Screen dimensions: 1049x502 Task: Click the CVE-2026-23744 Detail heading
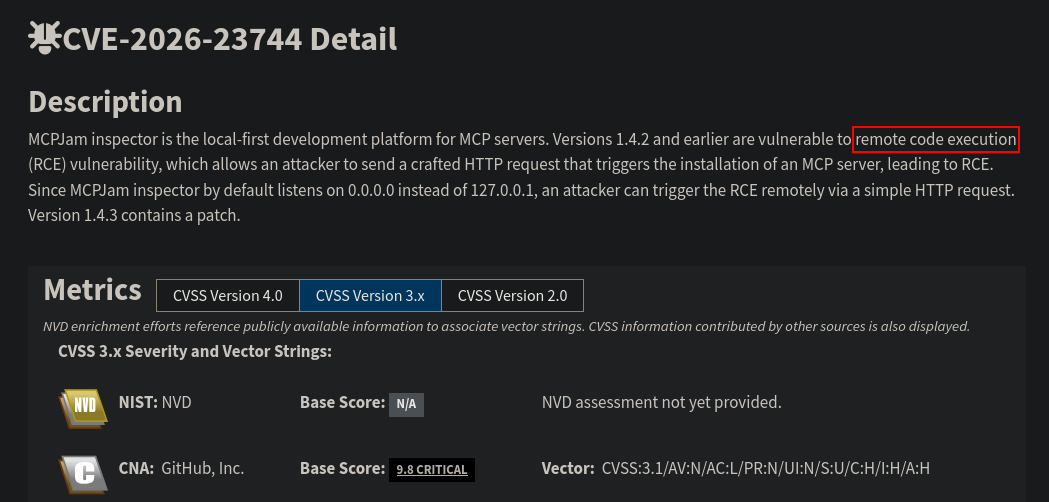point(229,39)
